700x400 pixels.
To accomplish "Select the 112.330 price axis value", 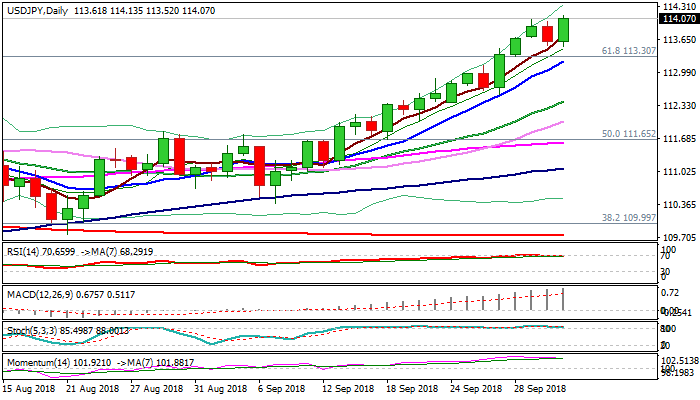I will coord(679,106).
